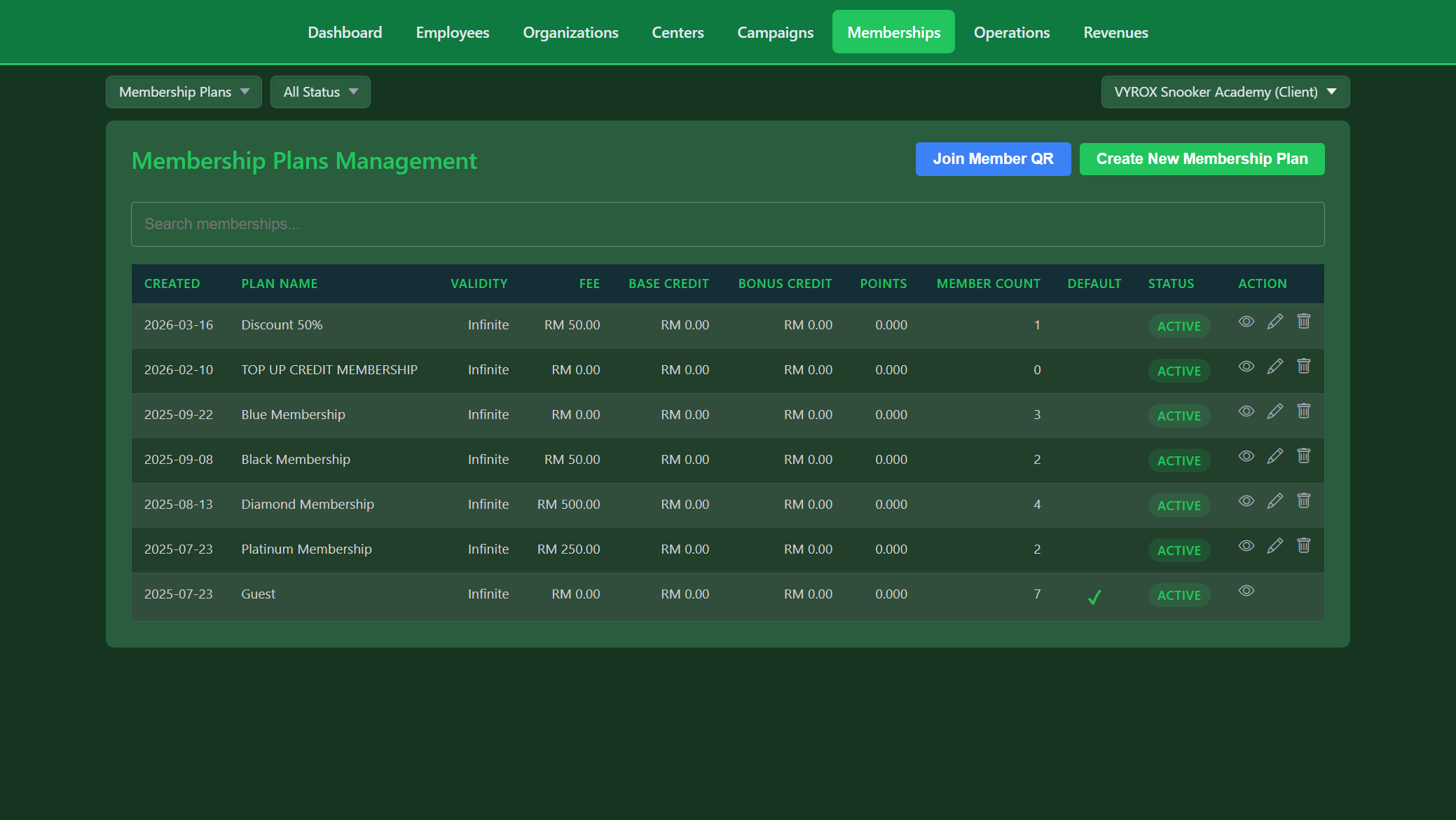This screenshot has height=820, width=1456.
Task: Open the Membership Plans dropdown
Action: point(184,92)
